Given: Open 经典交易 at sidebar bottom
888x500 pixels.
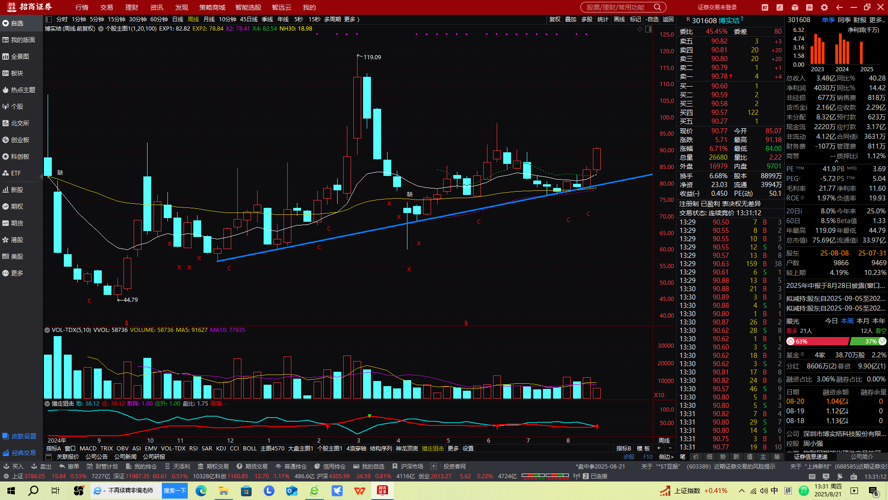Looking at the screenshot, I should (x=20, y=453).
